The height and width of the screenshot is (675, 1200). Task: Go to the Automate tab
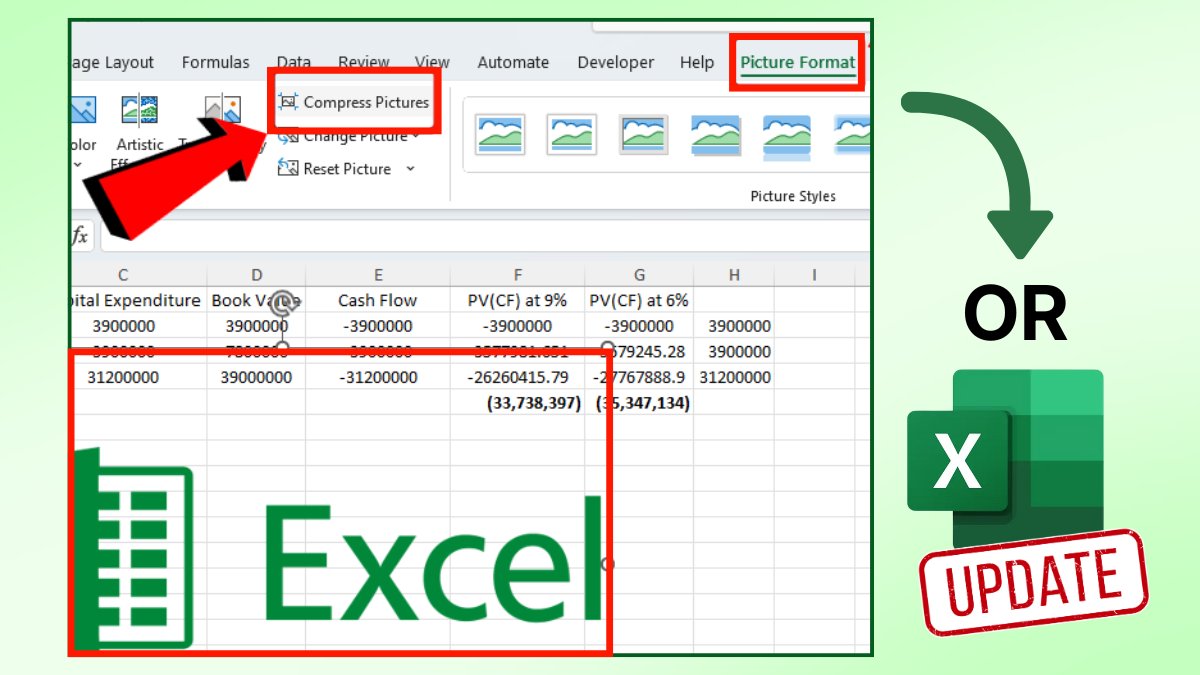(513, 62)
